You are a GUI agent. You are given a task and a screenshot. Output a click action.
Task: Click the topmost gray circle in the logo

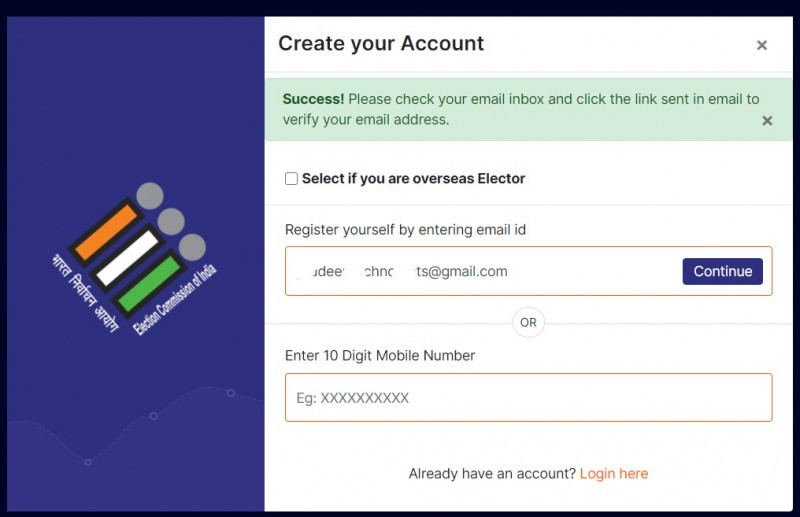(149, 196)
